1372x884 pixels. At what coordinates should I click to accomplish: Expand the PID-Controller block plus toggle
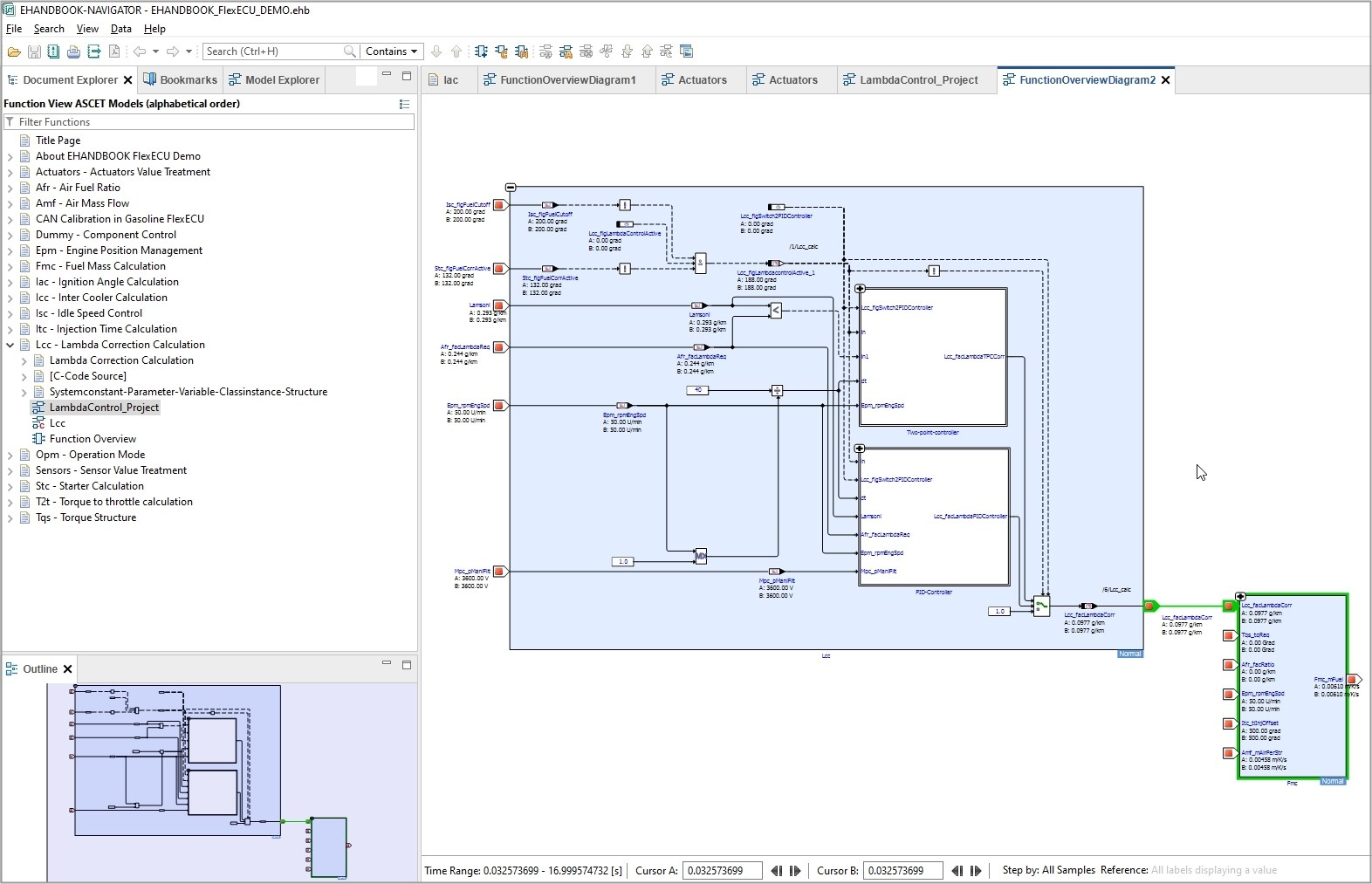pyautogui.click(x=860, y=449)
